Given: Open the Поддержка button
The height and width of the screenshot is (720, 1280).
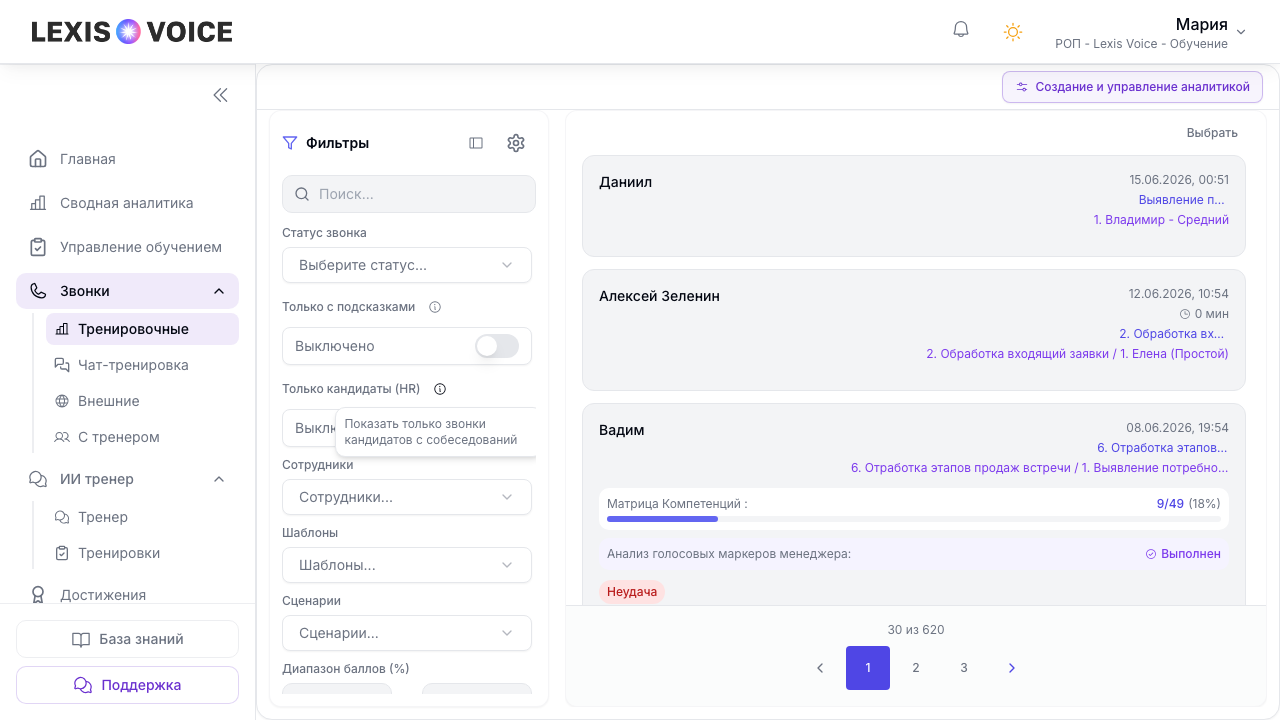Looking at the screenshot, I should (x=127, y=685).
